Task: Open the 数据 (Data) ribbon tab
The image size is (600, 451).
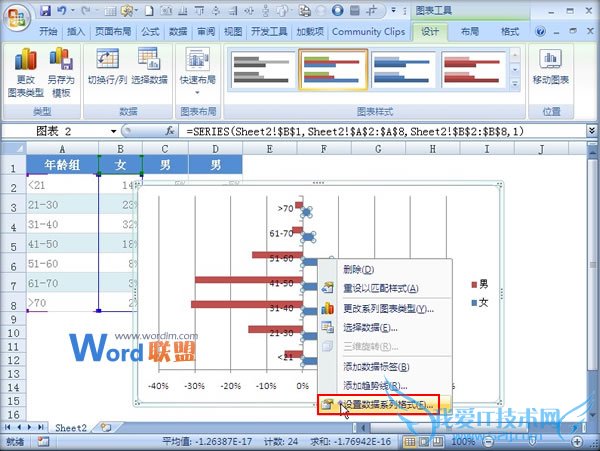Action: pyautogui.click(x=178, y=32)
